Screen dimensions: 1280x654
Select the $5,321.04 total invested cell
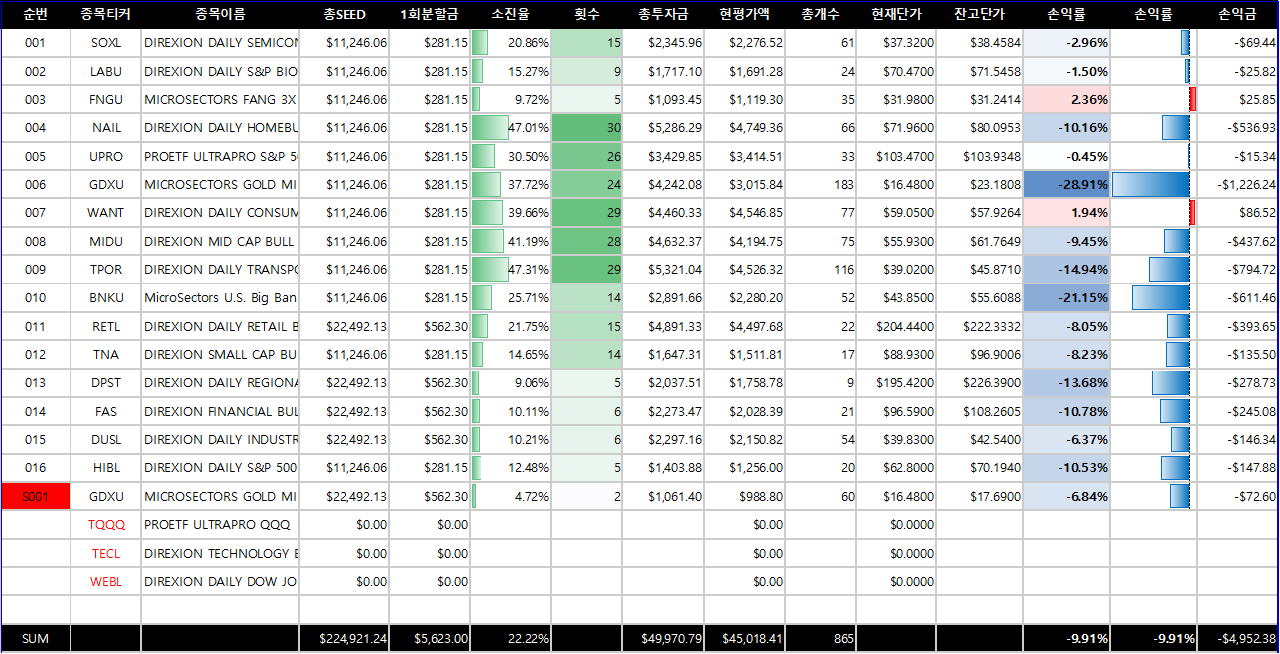pyautogui.click(x=663, y=269)
